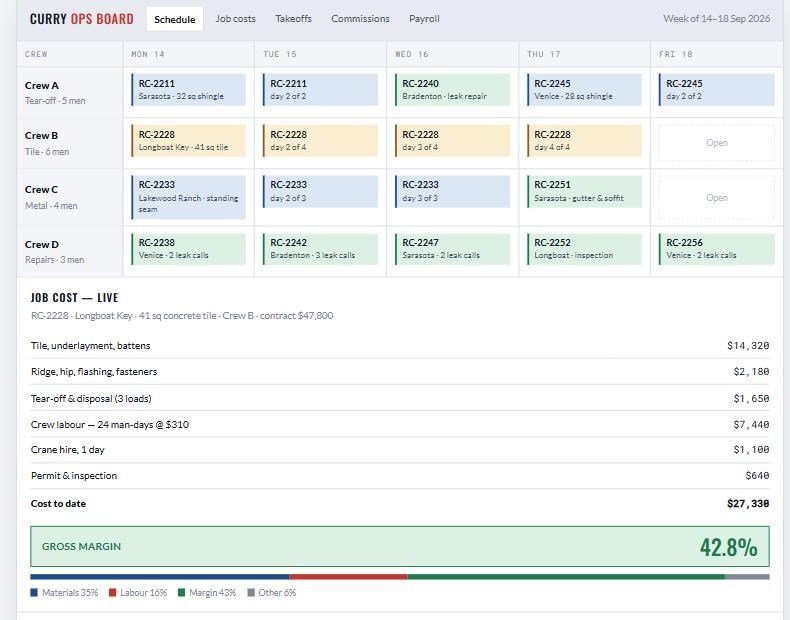Screen dimensions: 790x620
Task: Select the Tile, underlayment, battens row
Action: click(x=400, y=346)
